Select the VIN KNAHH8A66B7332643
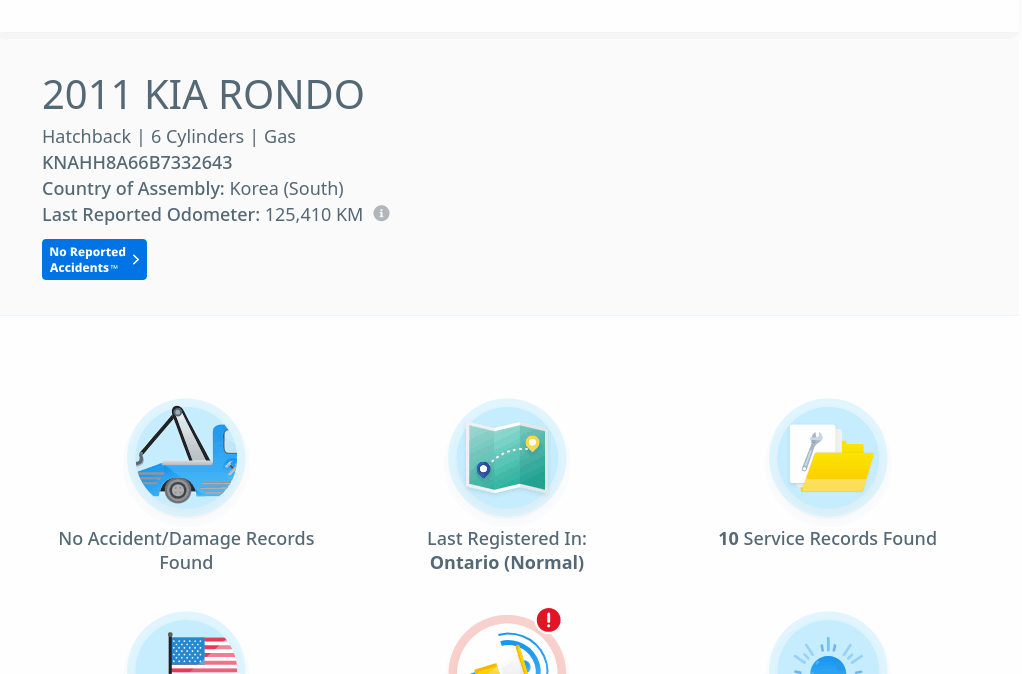 click(137, 162)
